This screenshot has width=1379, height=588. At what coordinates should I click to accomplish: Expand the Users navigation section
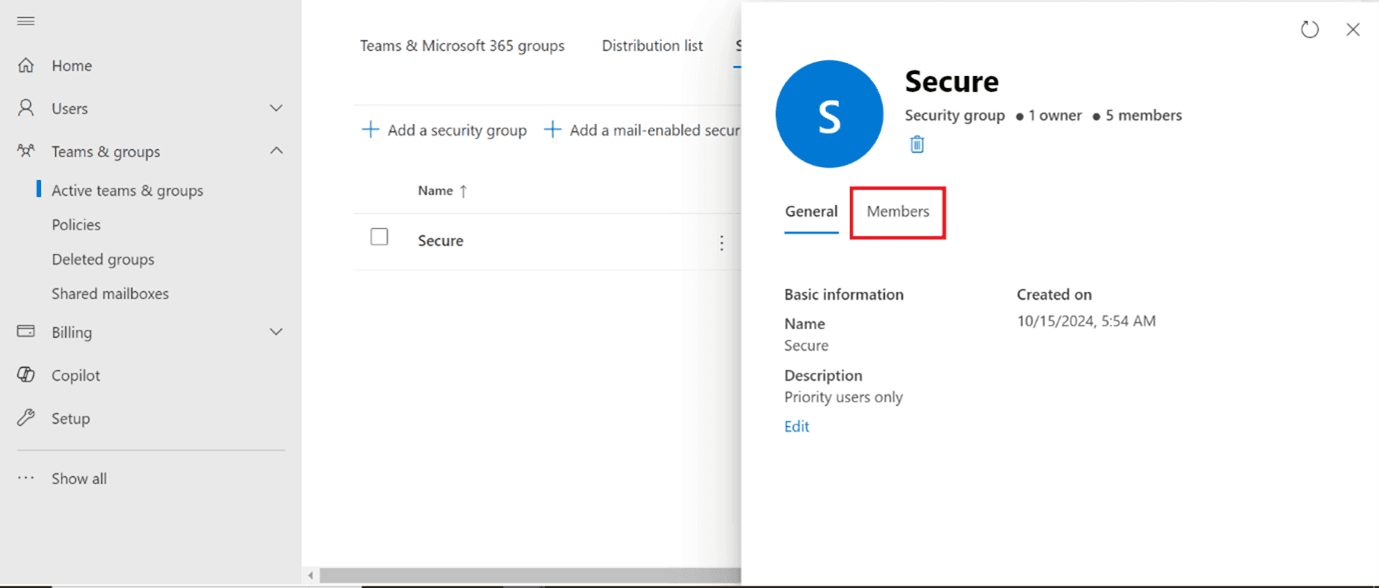pos(276,108)
